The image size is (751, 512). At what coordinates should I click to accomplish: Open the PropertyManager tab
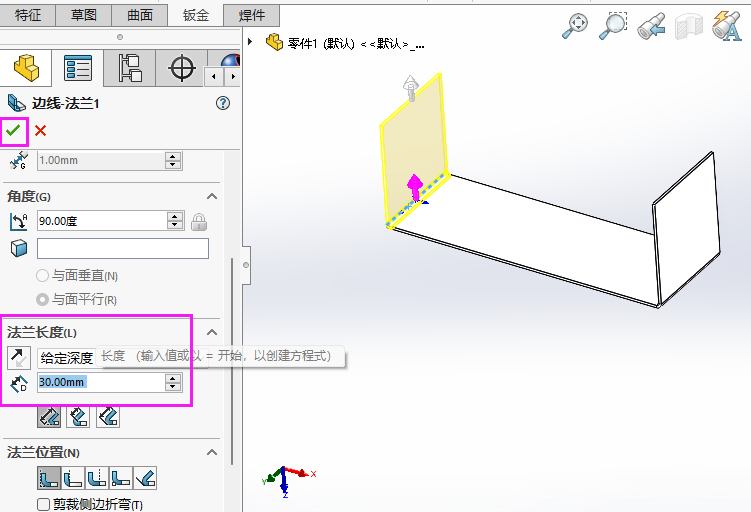(78, 68)
